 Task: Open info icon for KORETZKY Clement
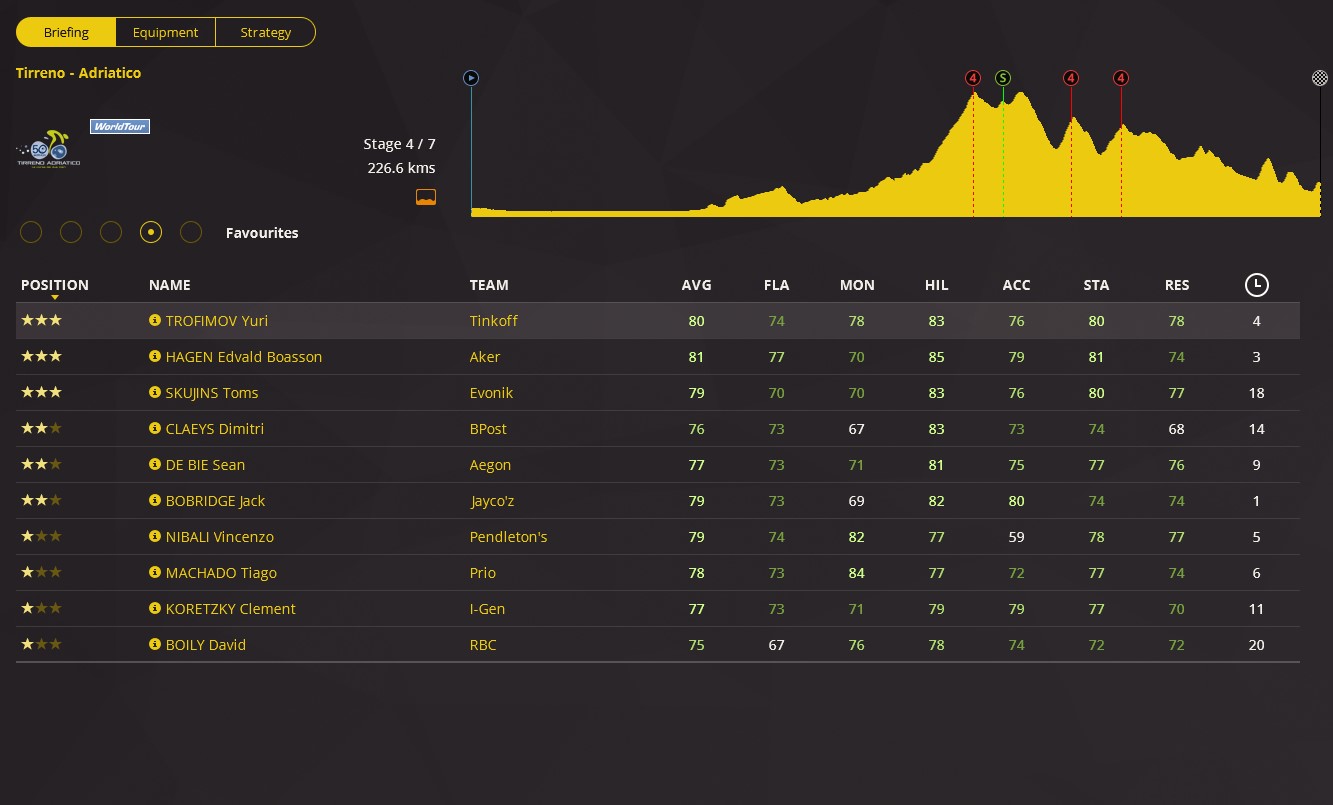click(x=155, y=609)
